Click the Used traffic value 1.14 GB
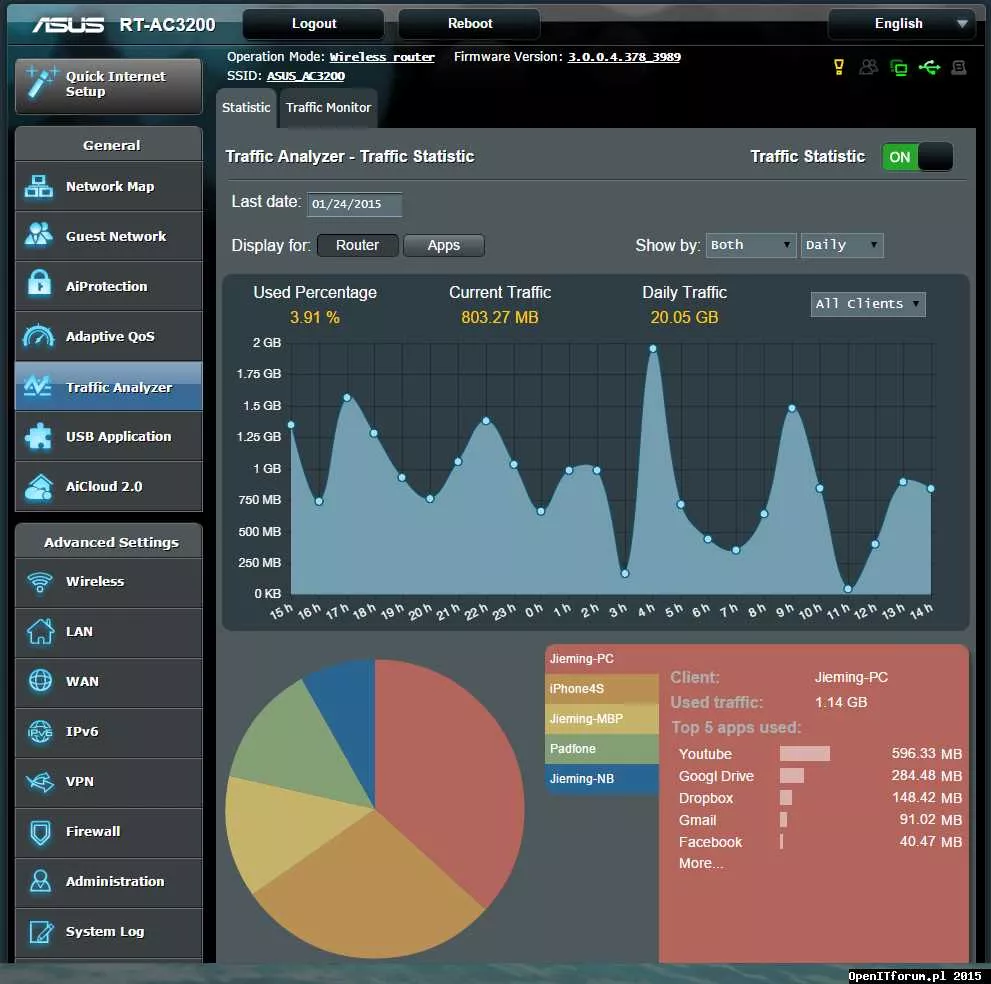 (841, 703)
